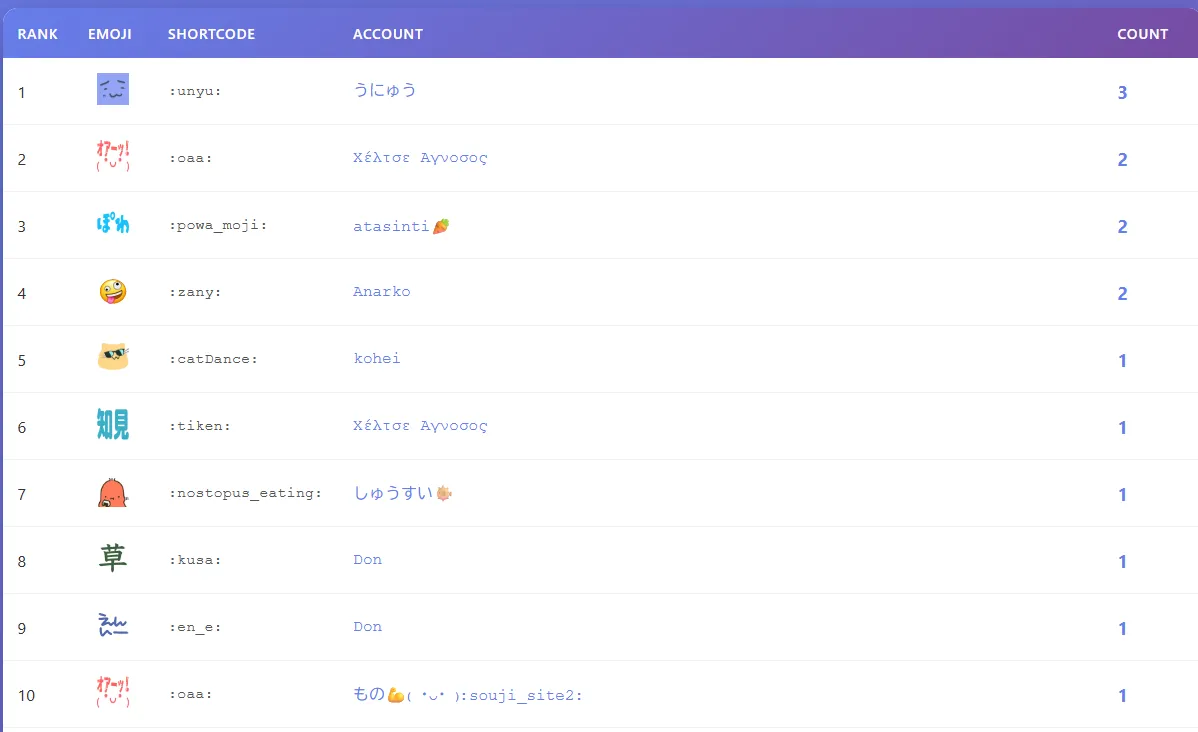The height and width of the screenshot is (732, 1198).
Task: Open the うにゅう account link
Action: (384, 91)
